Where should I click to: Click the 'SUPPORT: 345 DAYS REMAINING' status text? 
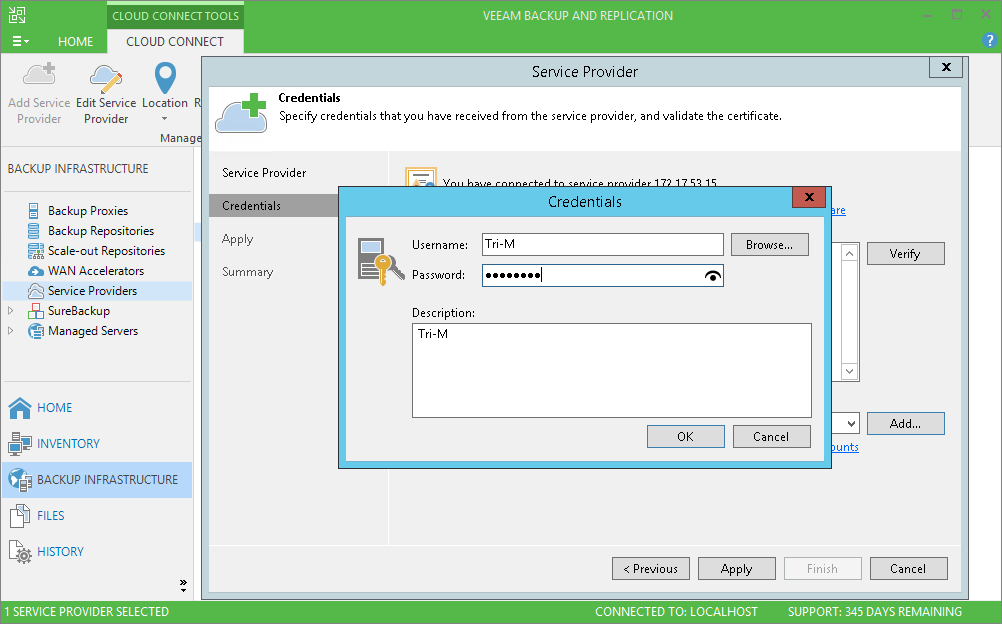pos(875,612)
